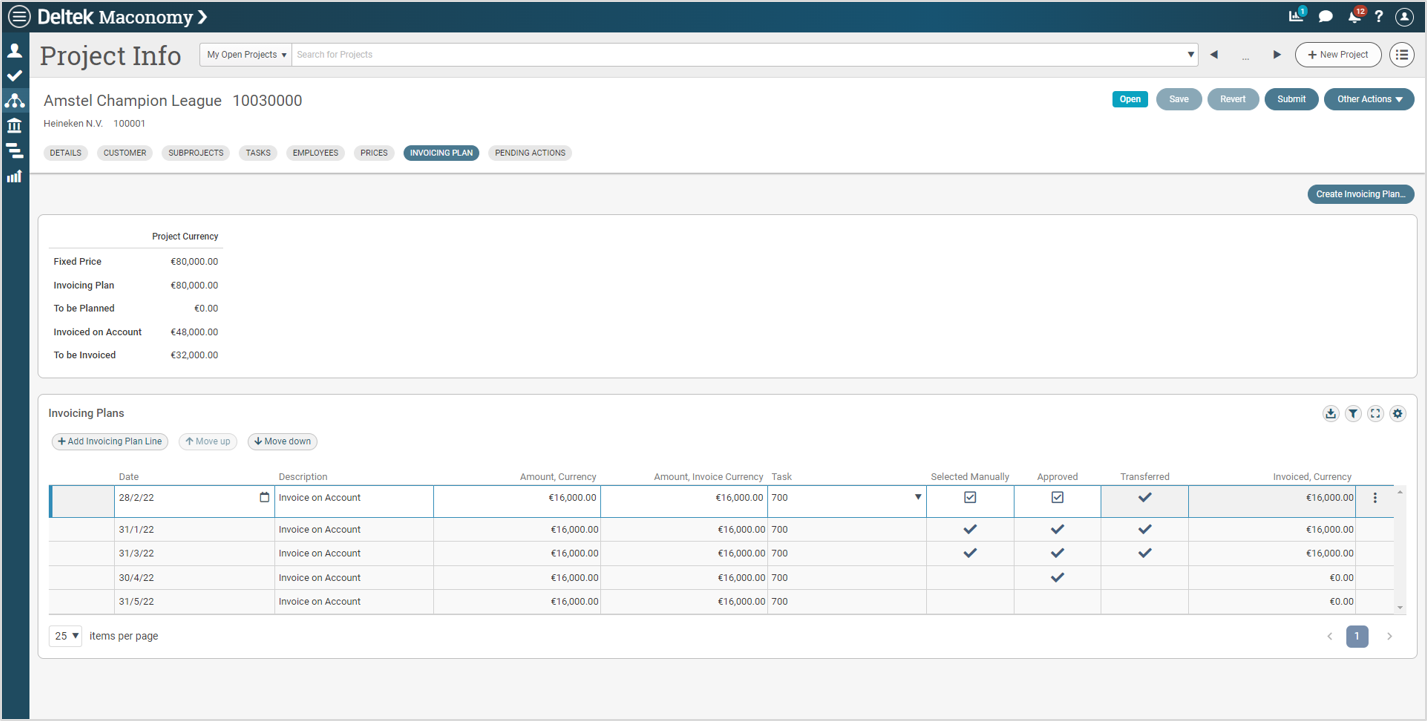Click the scroll down arrow of table scrollbar
This screenshot has width=1427, height=721.
[1399, 608]
